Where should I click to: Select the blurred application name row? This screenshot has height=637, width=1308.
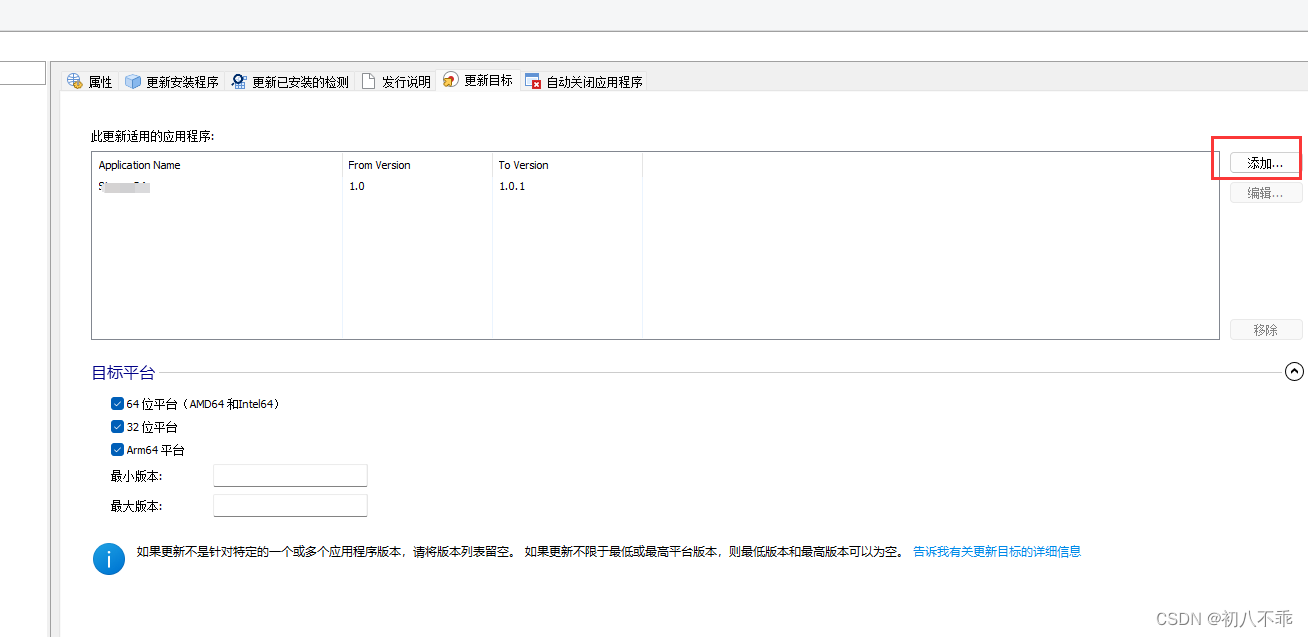(124, 187)
